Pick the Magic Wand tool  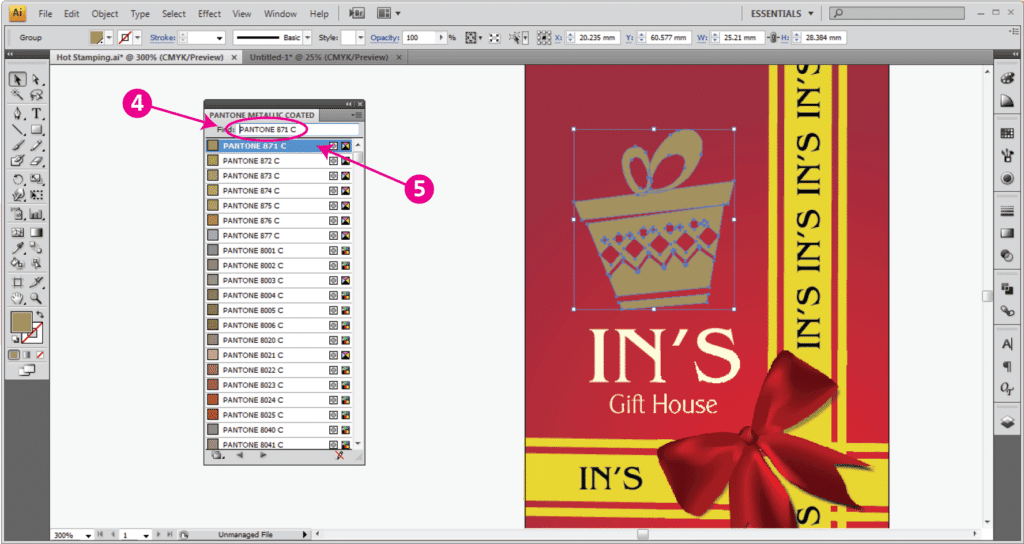click(18, 97)
